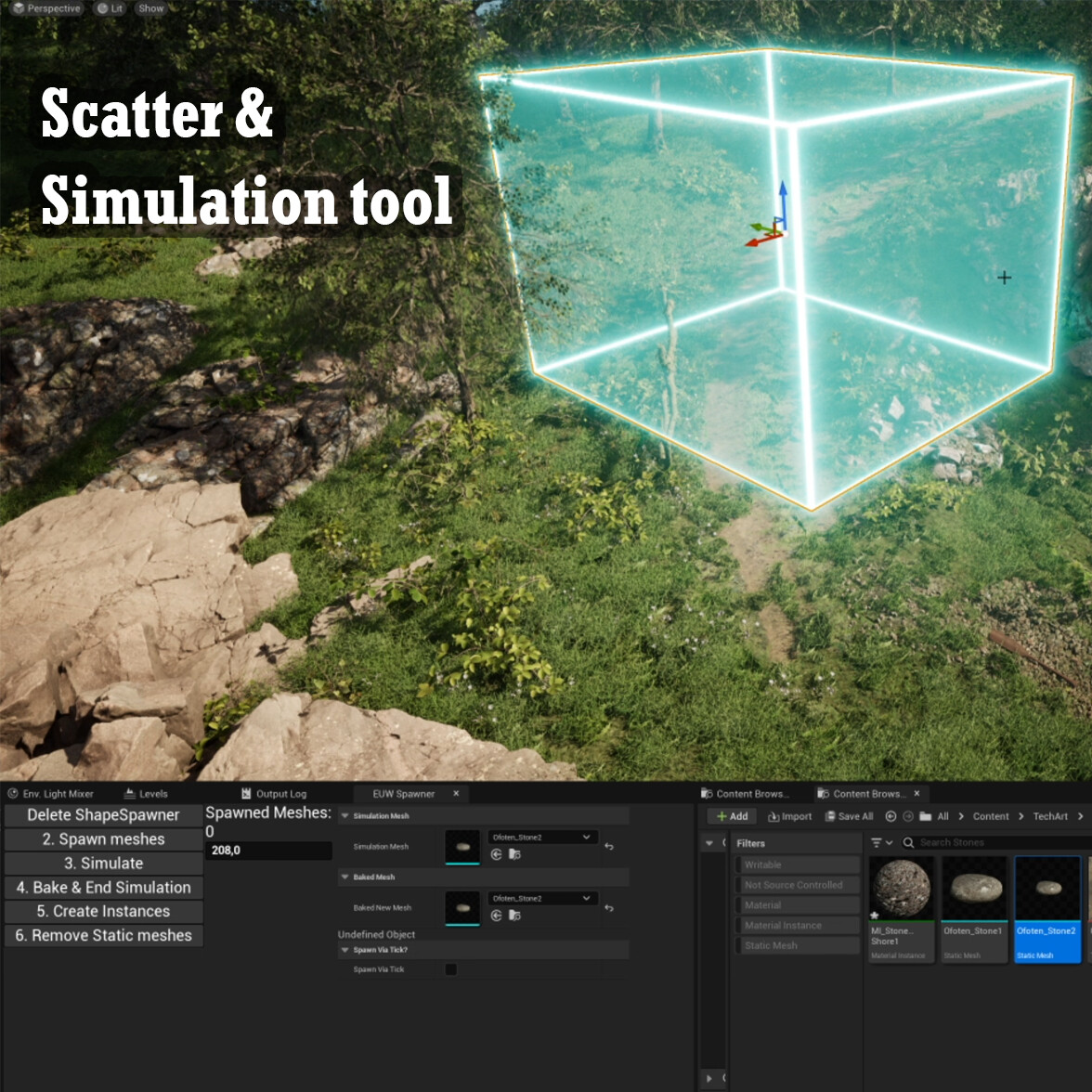Screen dimensions: 1092x1092
Task: Click Use Selected Asset arrow for Simulation Mesh
Action: coord(496,854)
